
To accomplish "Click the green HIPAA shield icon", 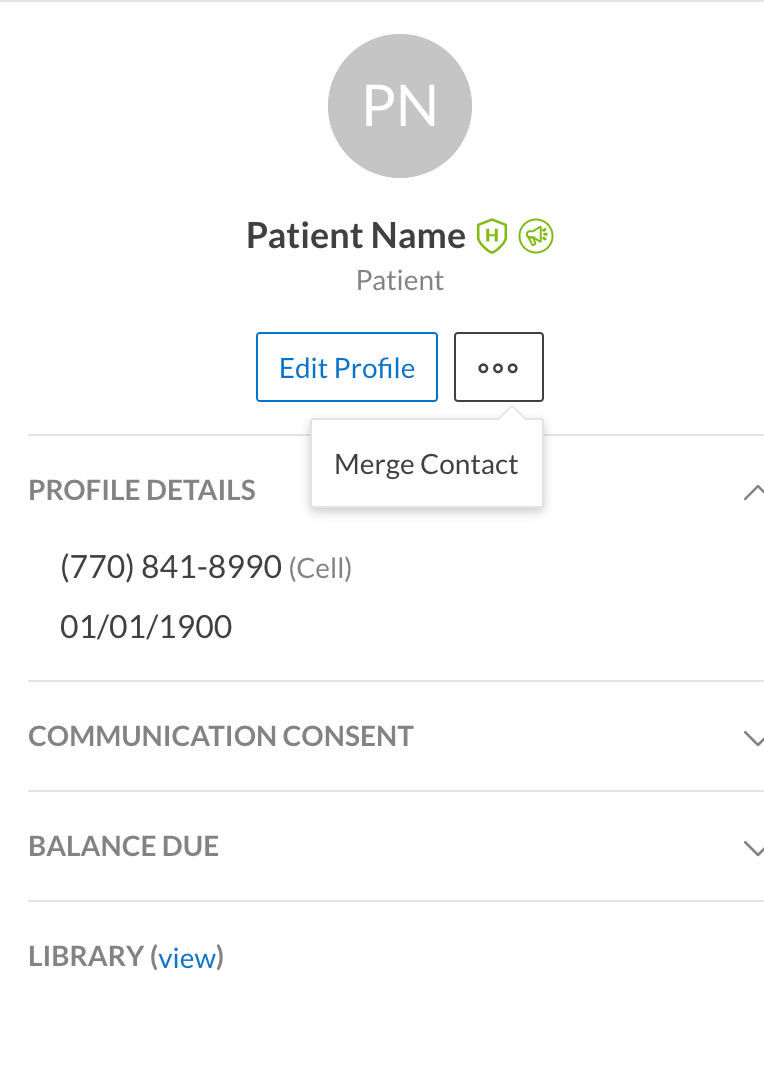I will click(x=492, y=236).
